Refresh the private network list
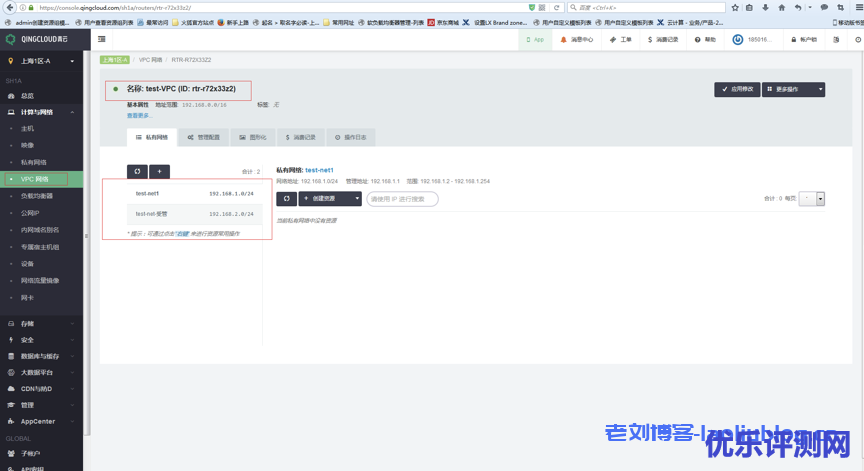Viewport: 864px width, 471px height. [x=137, y=171]
